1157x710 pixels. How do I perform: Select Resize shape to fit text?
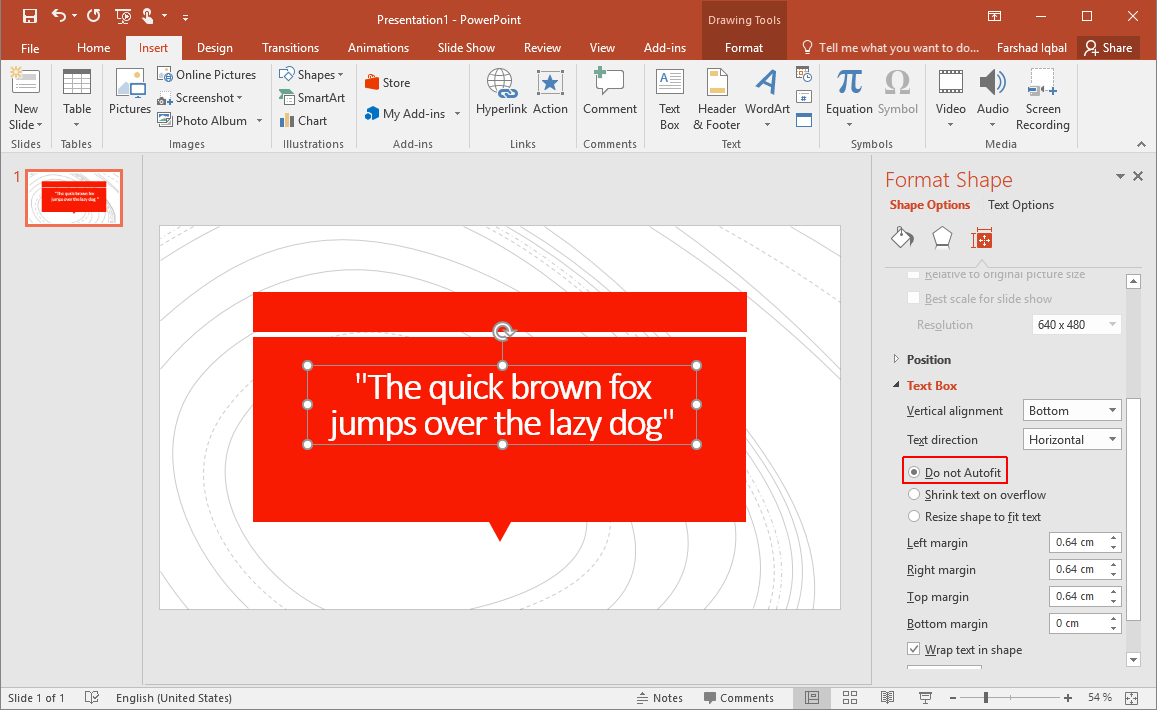914,517
